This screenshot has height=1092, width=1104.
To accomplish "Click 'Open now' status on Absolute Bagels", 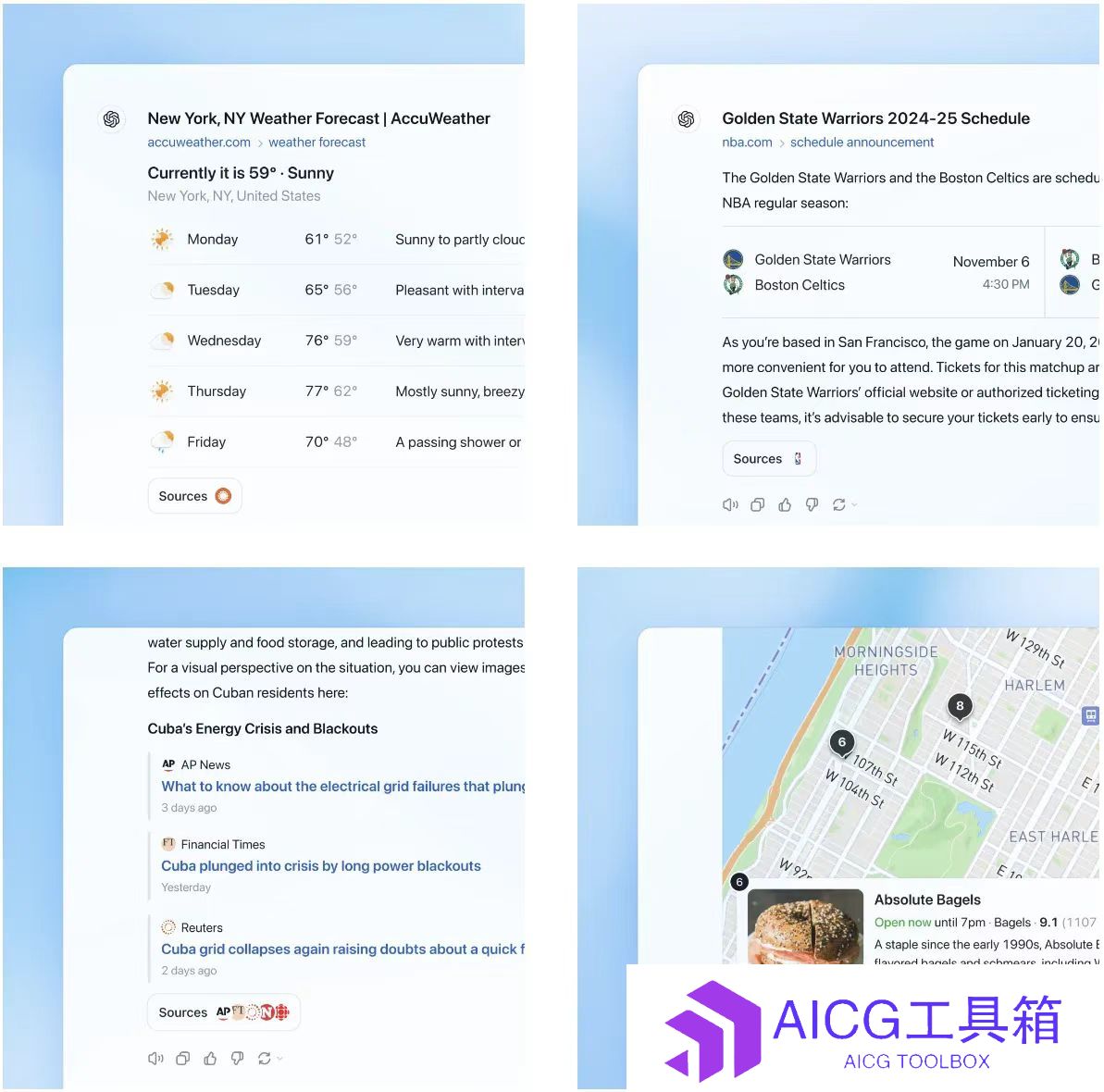I will (x=902, y=923).
